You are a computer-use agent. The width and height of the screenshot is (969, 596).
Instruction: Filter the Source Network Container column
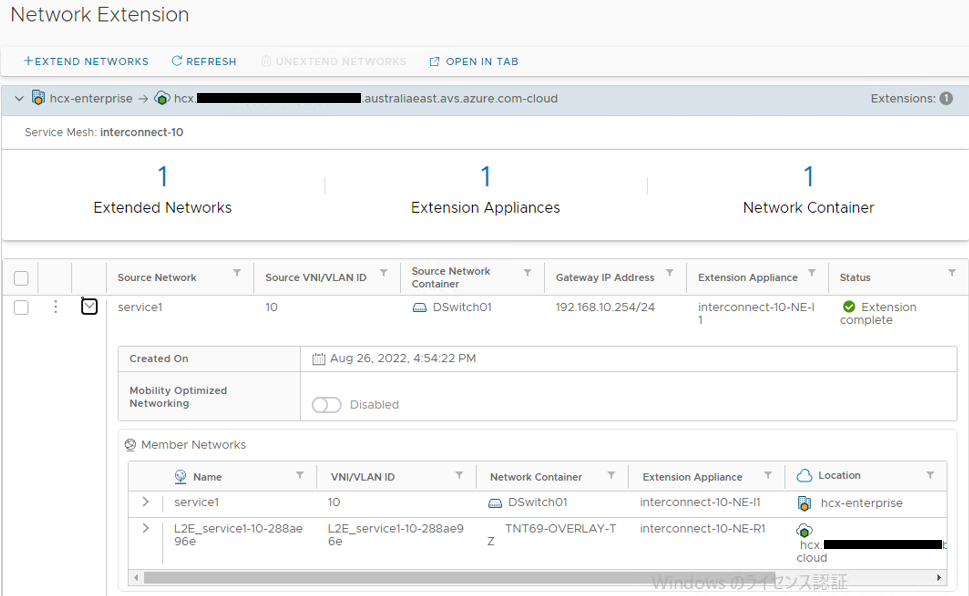tap(527, 273)
